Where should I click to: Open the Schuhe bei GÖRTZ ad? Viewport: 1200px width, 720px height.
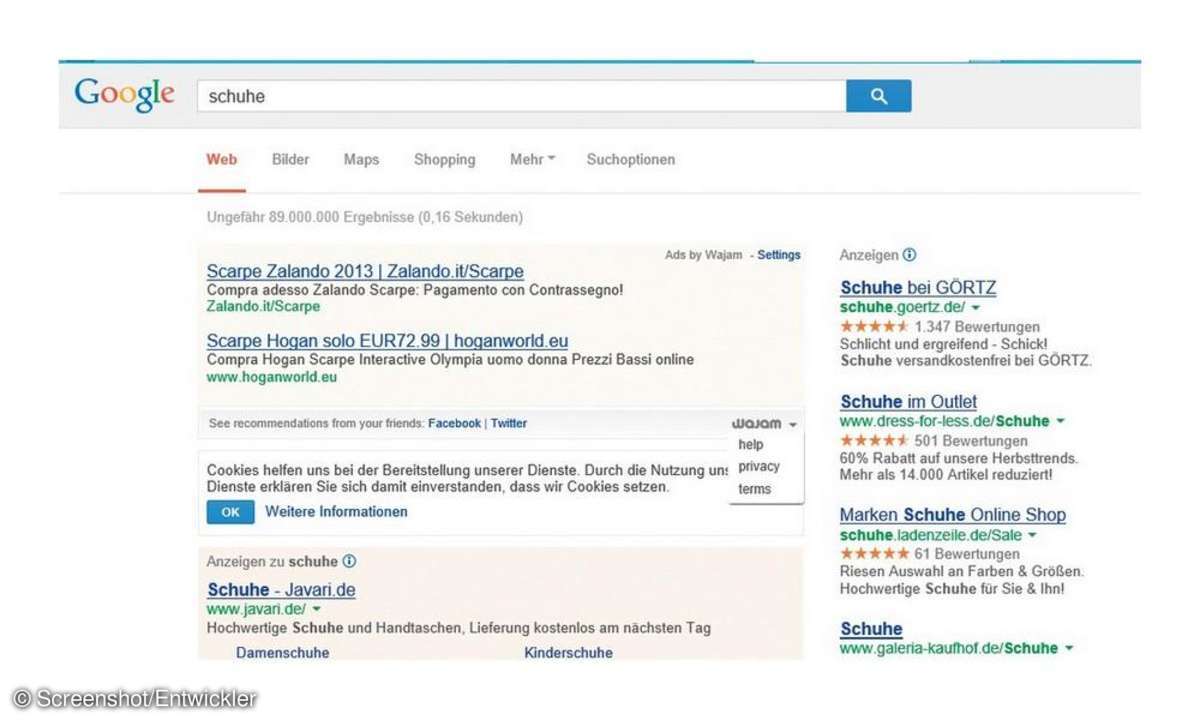pos(918,288)
